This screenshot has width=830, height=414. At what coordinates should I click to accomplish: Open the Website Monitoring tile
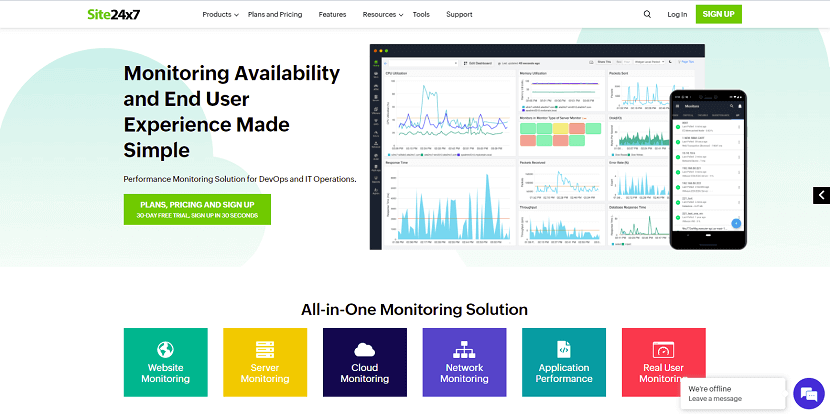[x=166, y=362]
